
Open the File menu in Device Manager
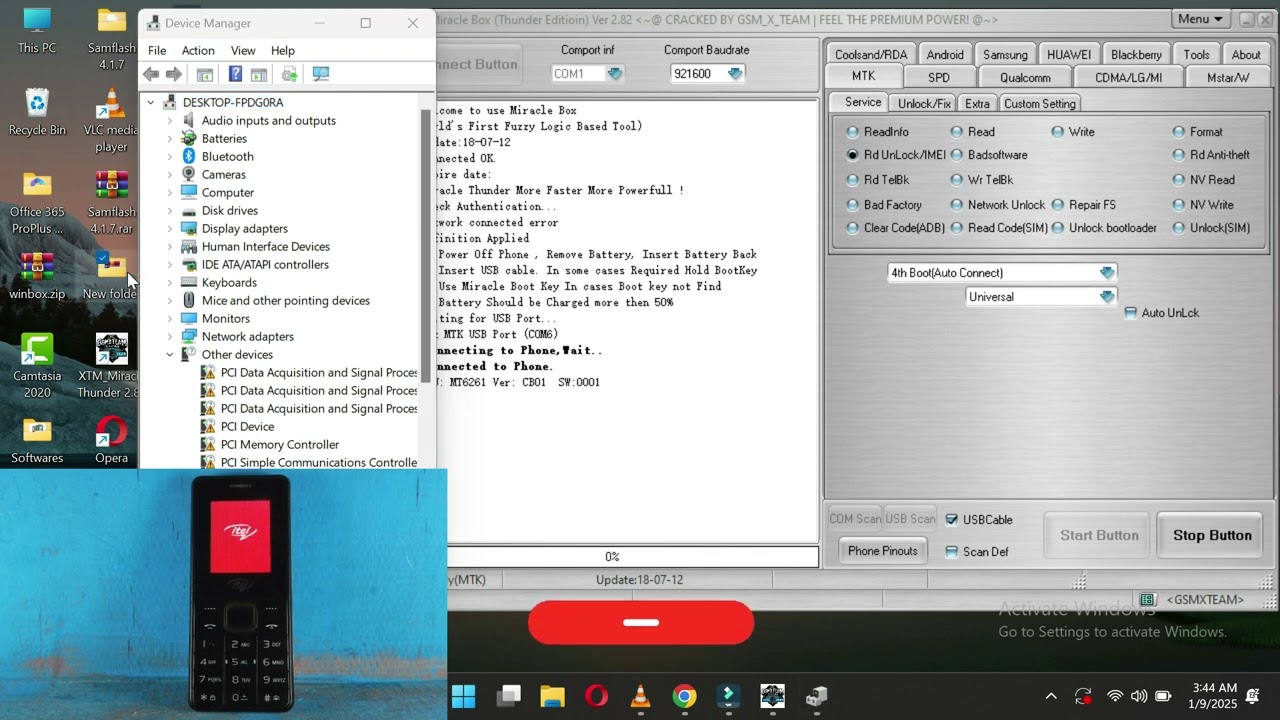157,51
